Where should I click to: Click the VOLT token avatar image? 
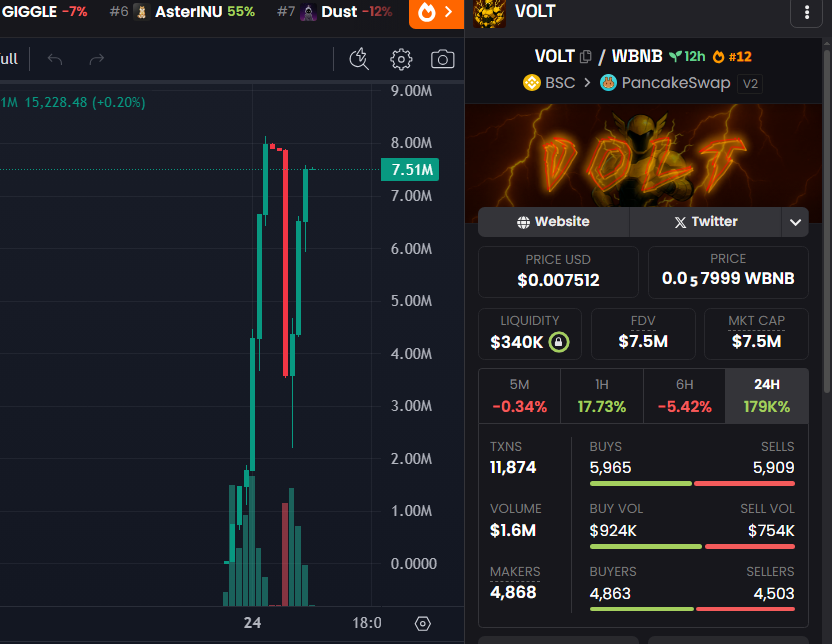pos(489,14)
